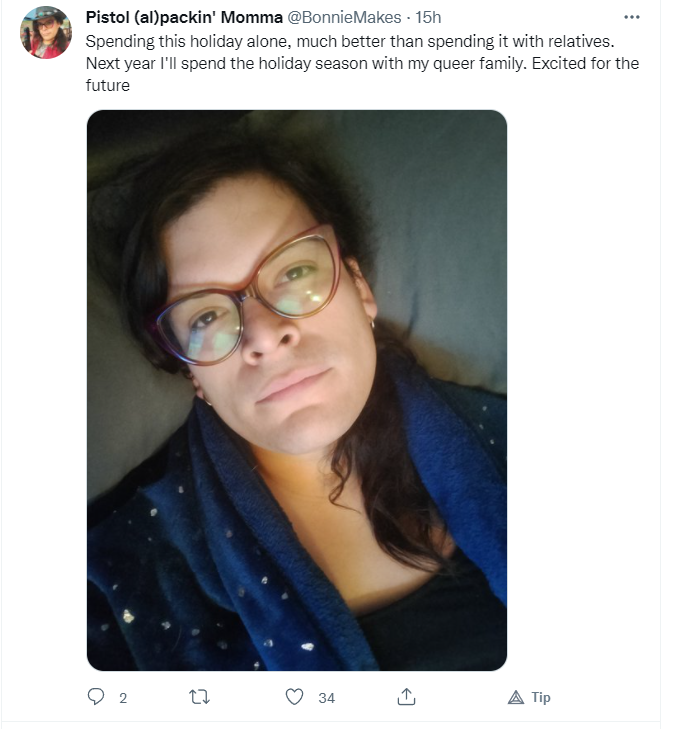Screen dimensions: 694x729
Task: Enlarge the attached selfie photo
Action: click(297, 390)
